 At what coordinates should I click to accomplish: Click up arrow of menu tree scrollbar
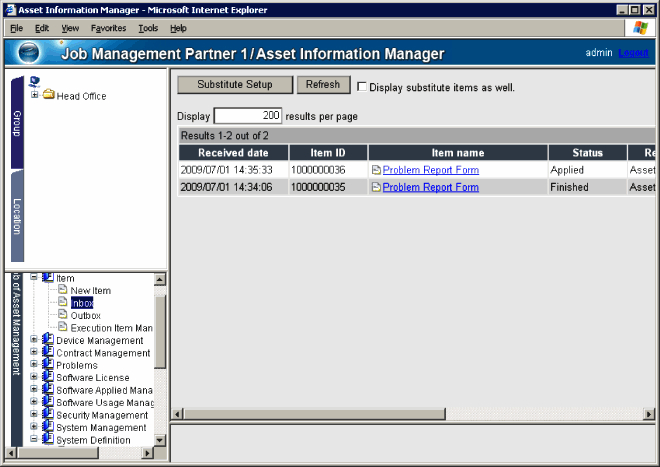click(x=160, y=279)
